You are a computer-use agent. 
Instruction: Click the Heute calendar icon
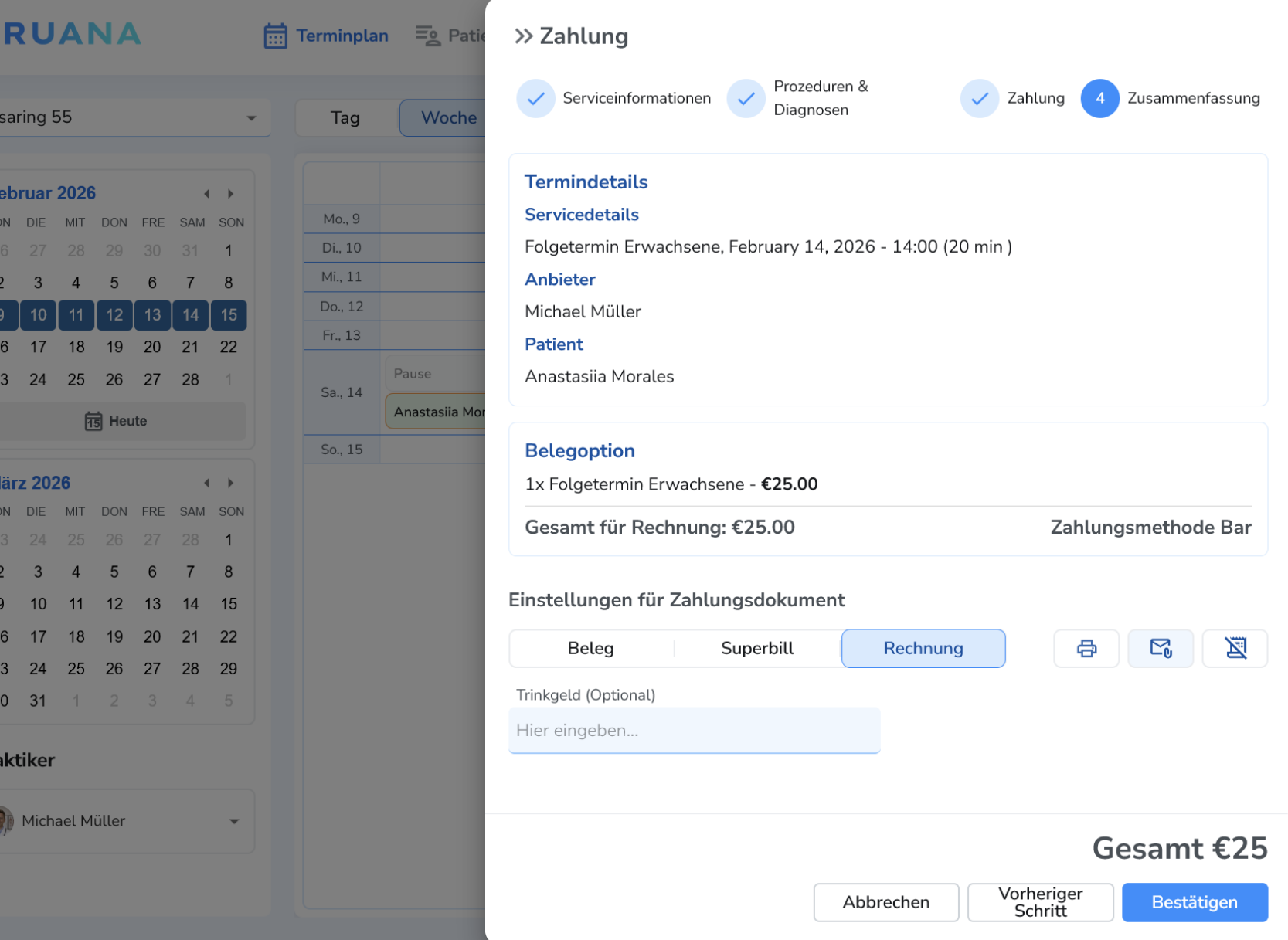[x=93, y=421]
